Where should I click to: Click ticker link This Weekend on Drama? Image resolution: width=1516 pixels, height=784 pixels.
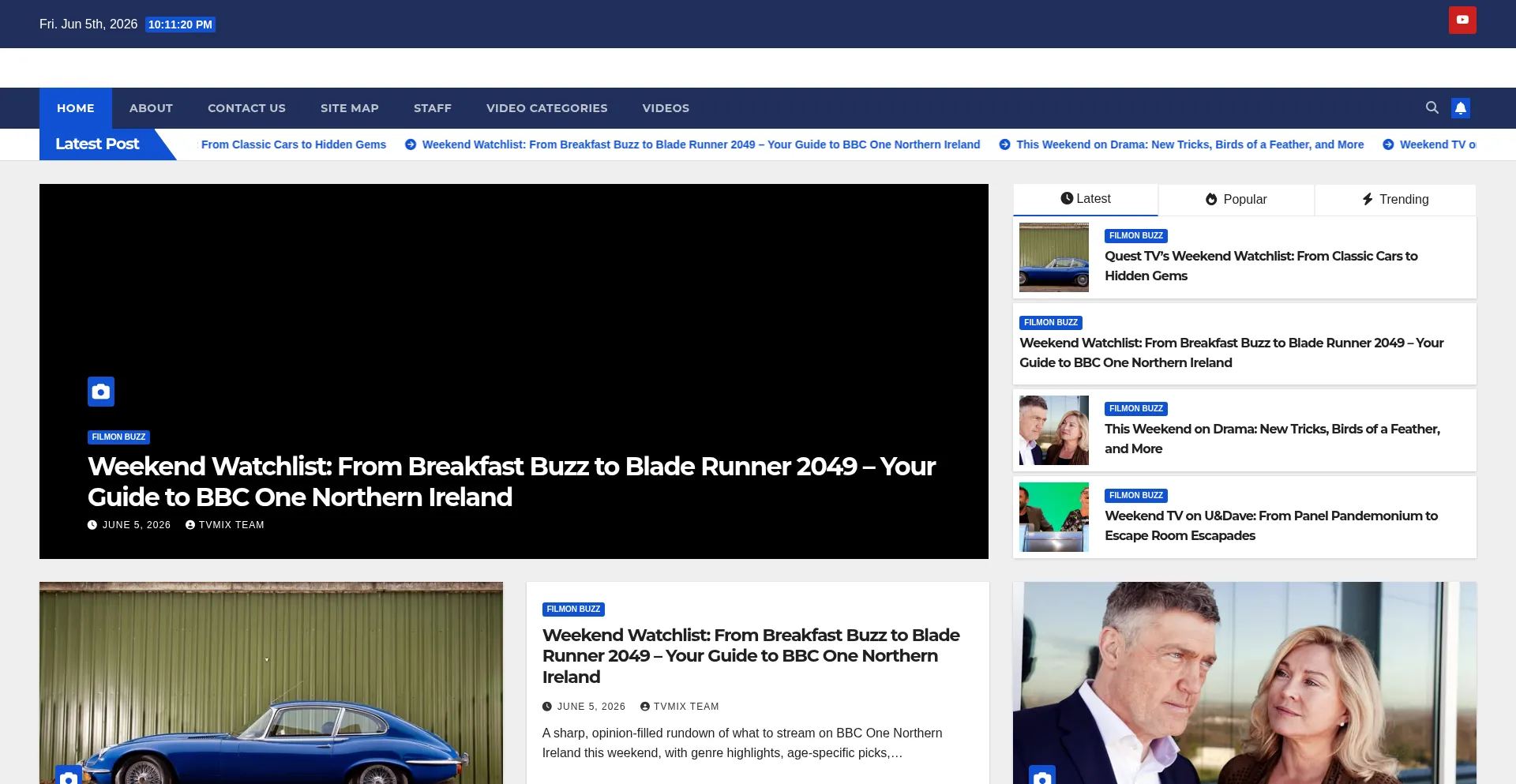pyautogui.click(x=1190, y=144)
